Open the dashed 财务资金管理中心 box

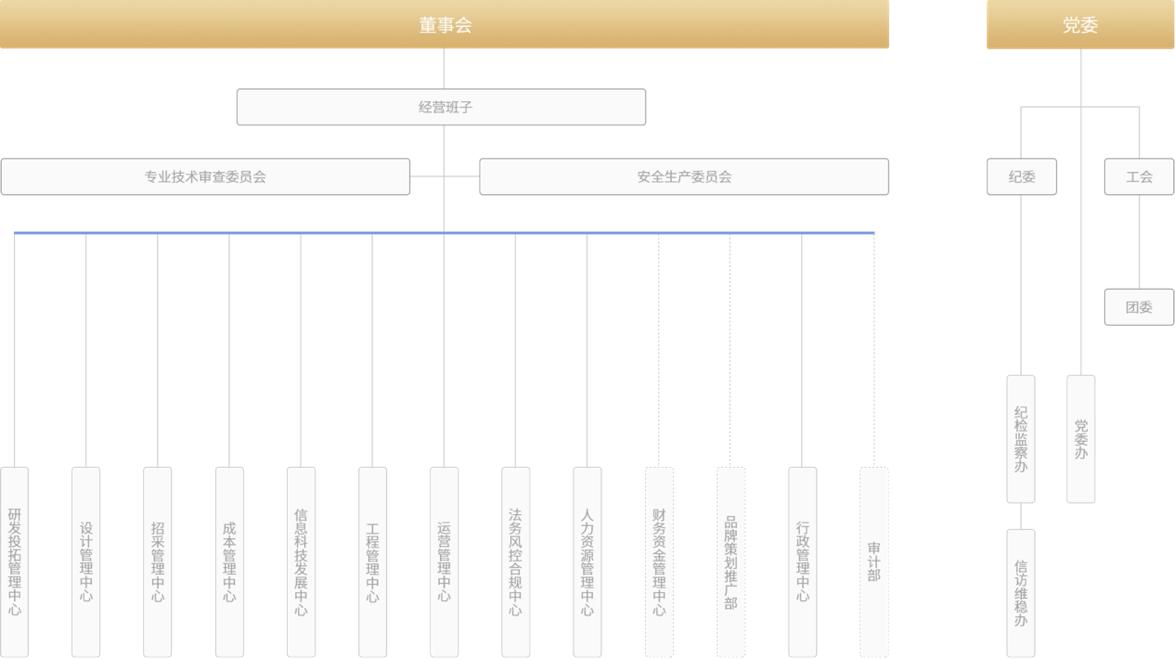(659, 561)
